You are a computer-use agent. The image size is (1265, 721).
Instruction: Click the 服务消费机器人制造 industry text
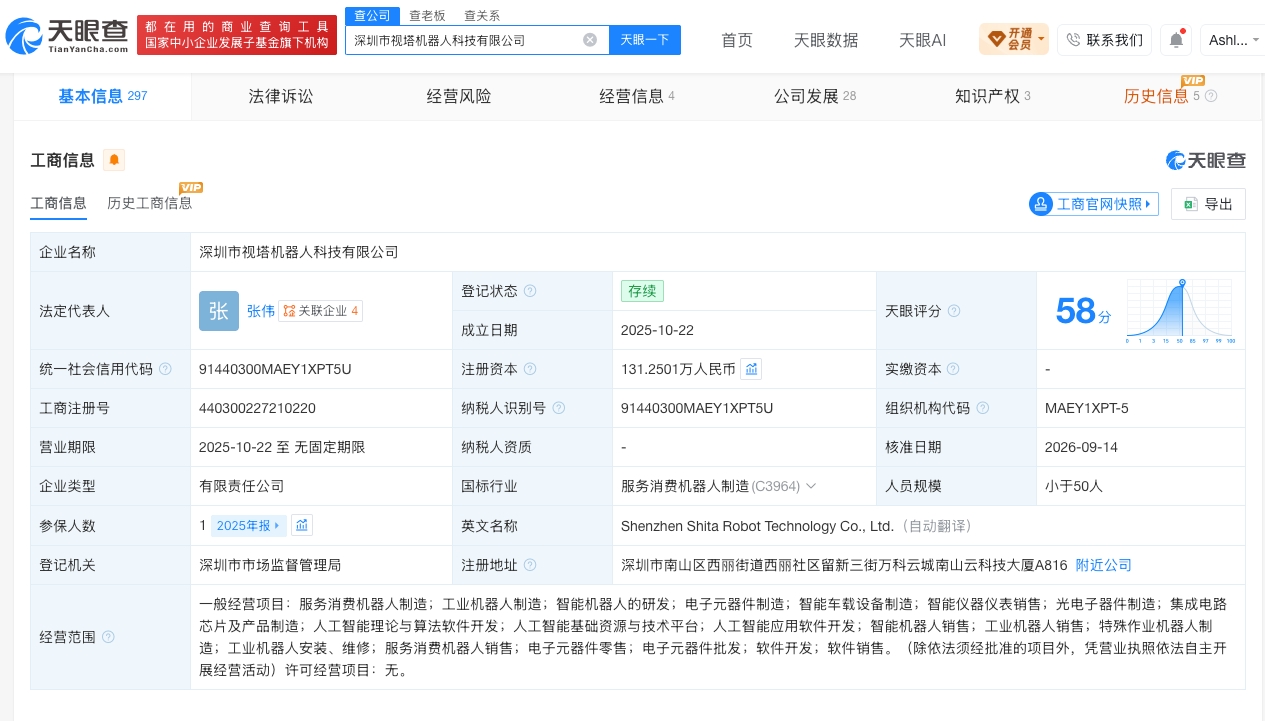(x=685, y=486)
